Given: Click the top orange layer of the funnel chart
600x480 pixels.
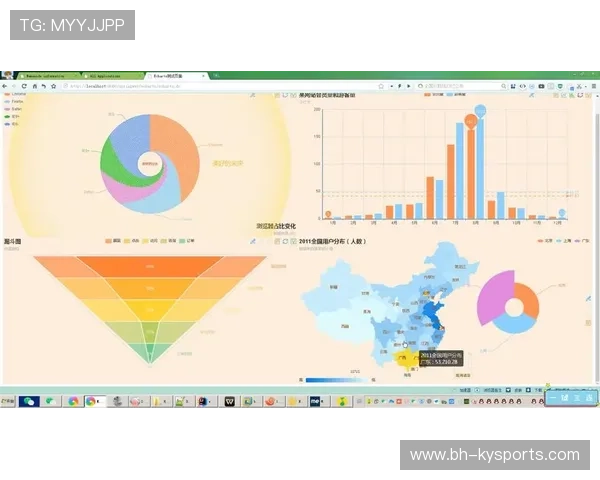Looking at the screenshot, I should [x=150, y=265].
